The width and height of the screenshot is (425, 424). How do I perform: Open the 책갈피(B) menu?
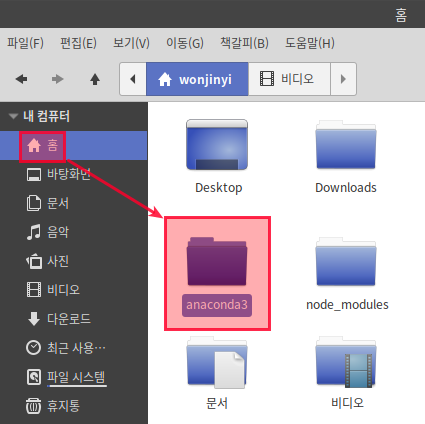[244, 43]
